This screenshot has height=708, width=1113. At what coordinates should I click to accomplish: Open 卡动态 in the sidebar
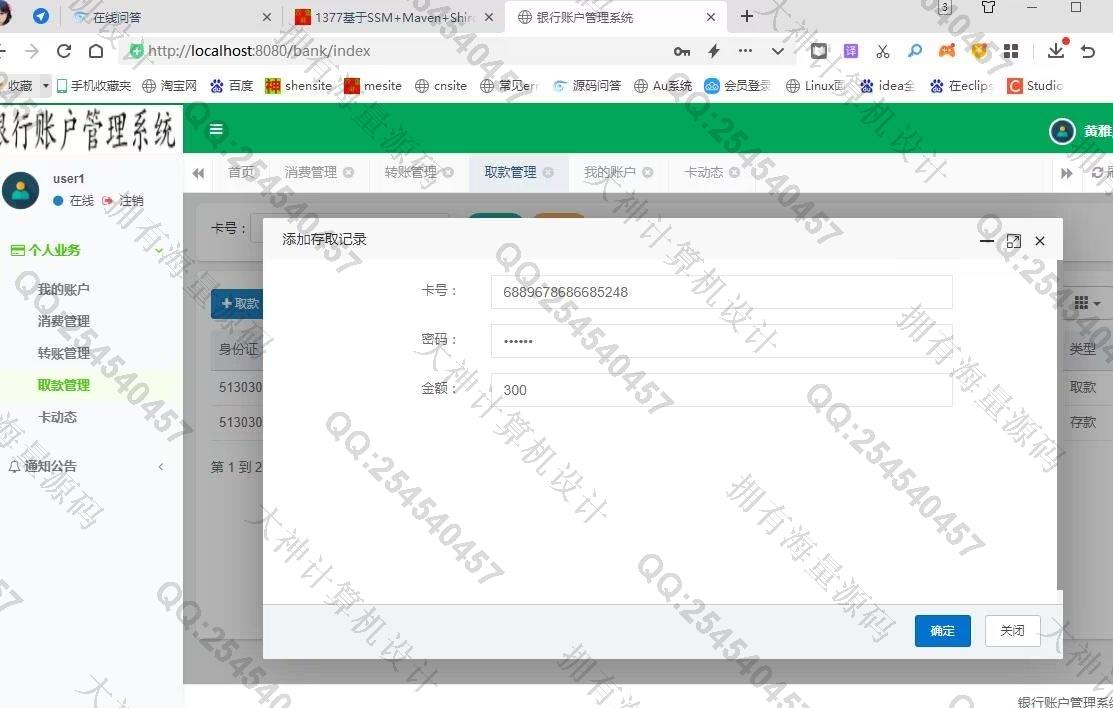[57, 417]
